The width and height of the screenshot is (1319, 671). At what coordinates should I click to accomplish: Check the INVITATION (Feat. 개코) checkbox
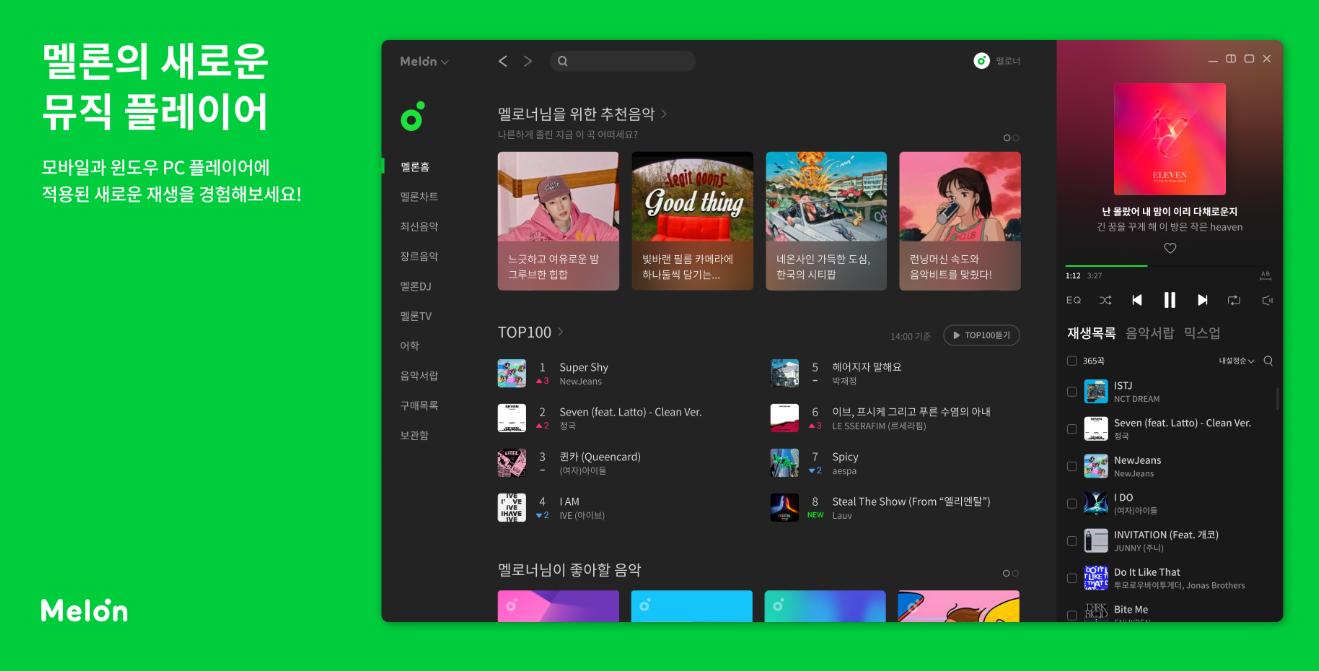point(1072,541)
